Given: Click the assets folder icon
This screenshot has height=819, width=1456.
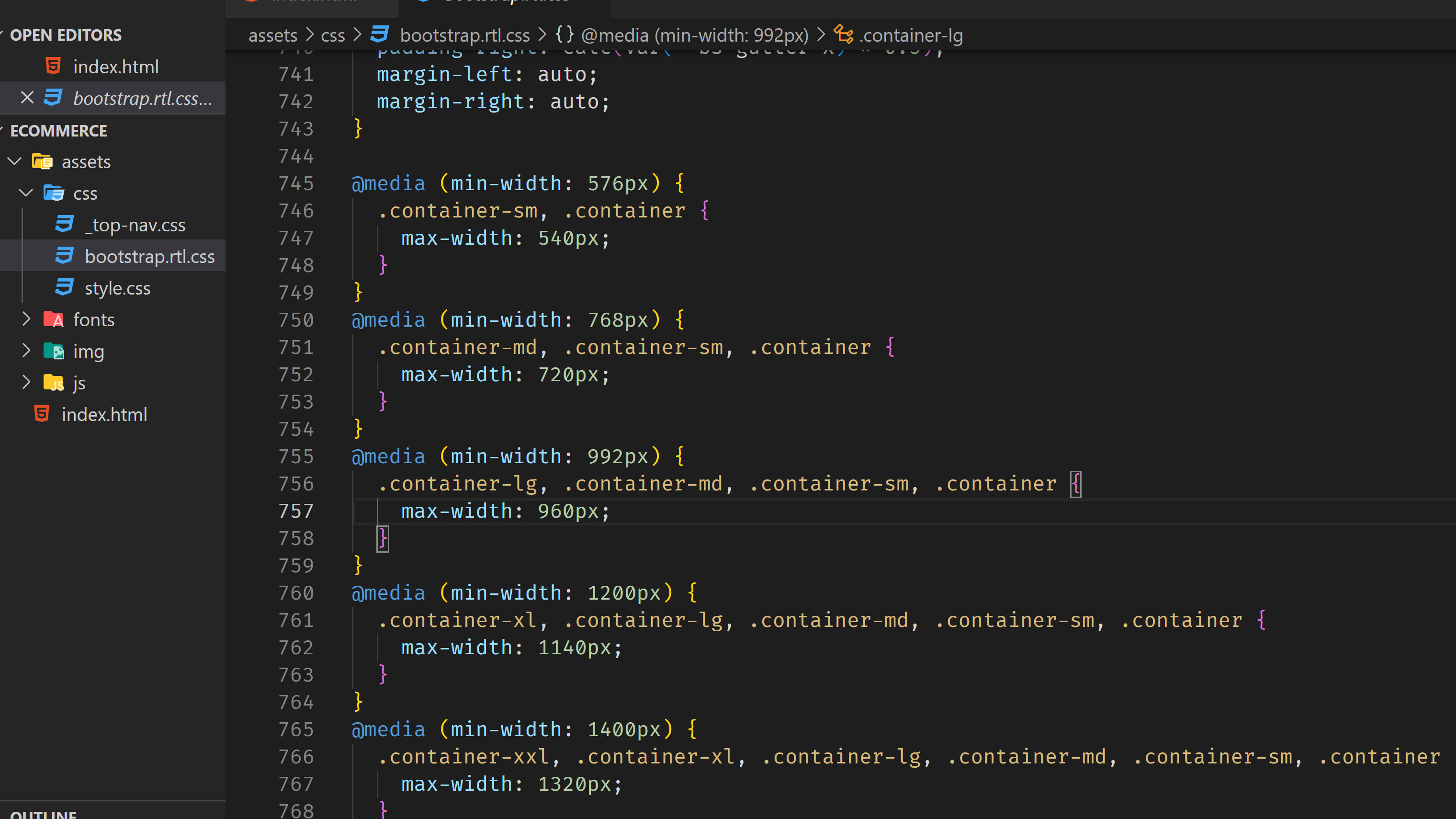Looking at the screenshot, I should click(43, 162).
